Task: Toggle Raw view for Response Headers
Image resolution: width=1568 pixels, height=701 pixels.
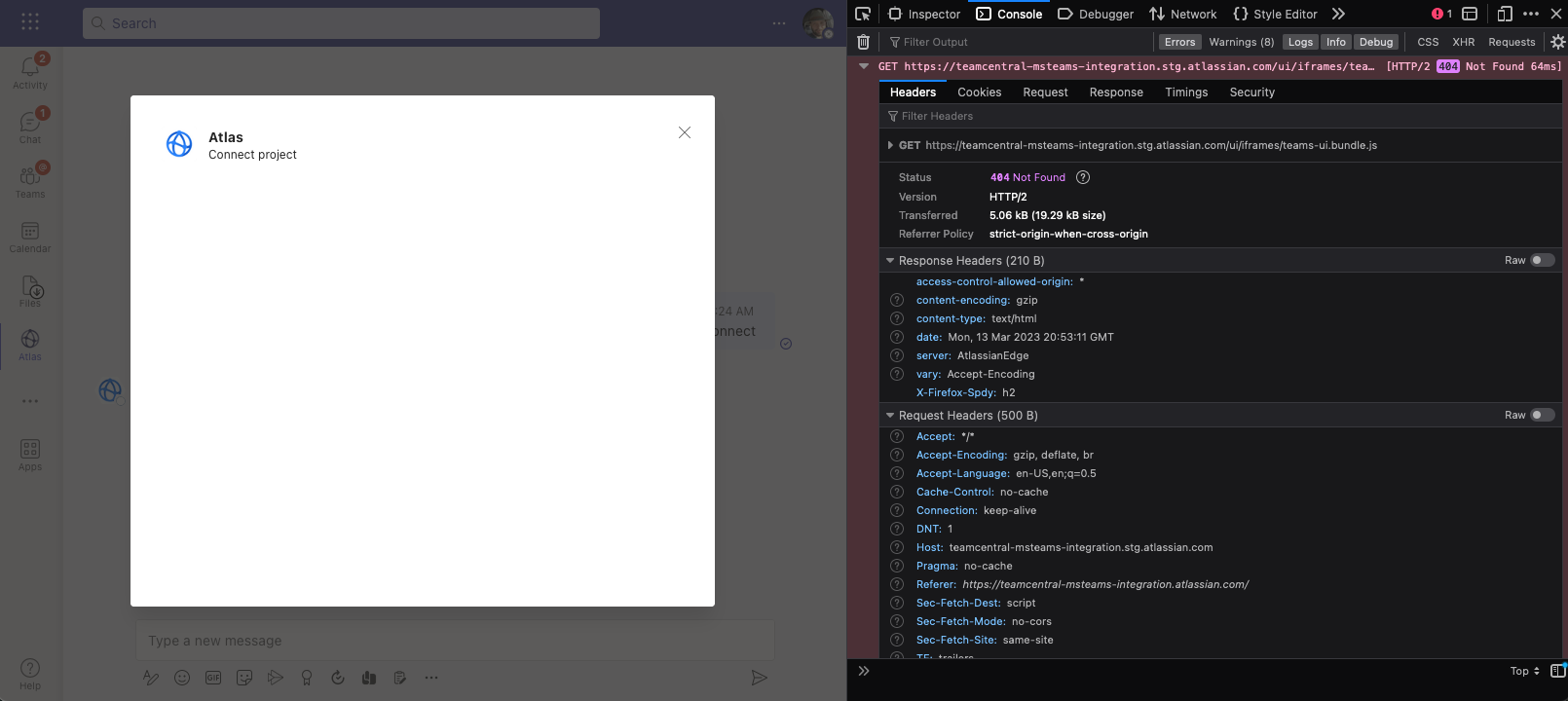Action: pos(1543,260)
